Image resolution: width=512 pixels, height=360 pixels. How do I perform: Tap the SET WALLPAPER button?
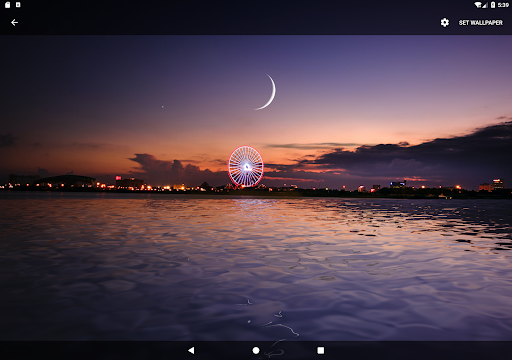pyautogui.click(x=481, y=22)
